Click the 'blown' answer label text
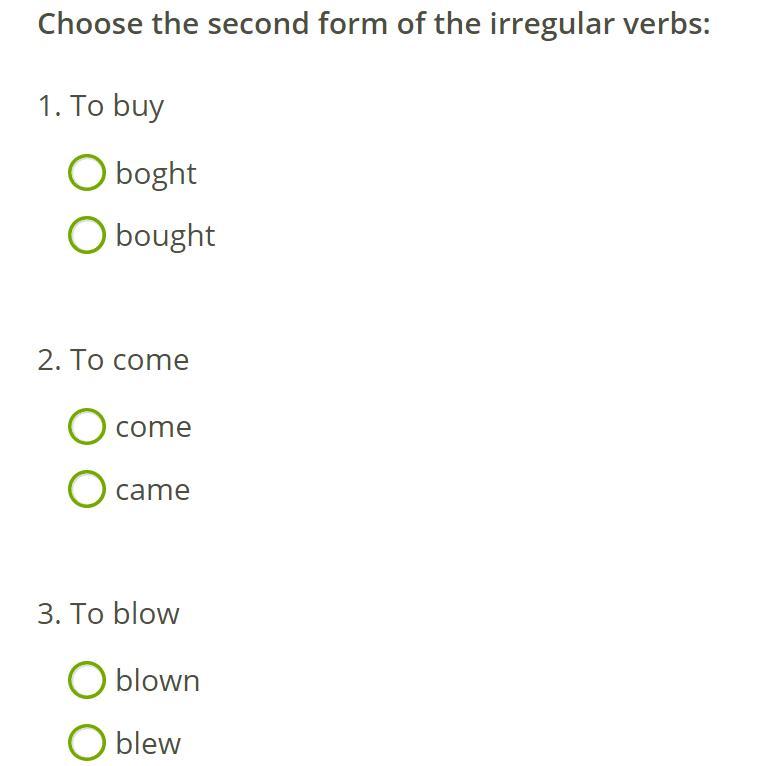The height and width of the screenshot is (766, 764). (x=158, y=680)
